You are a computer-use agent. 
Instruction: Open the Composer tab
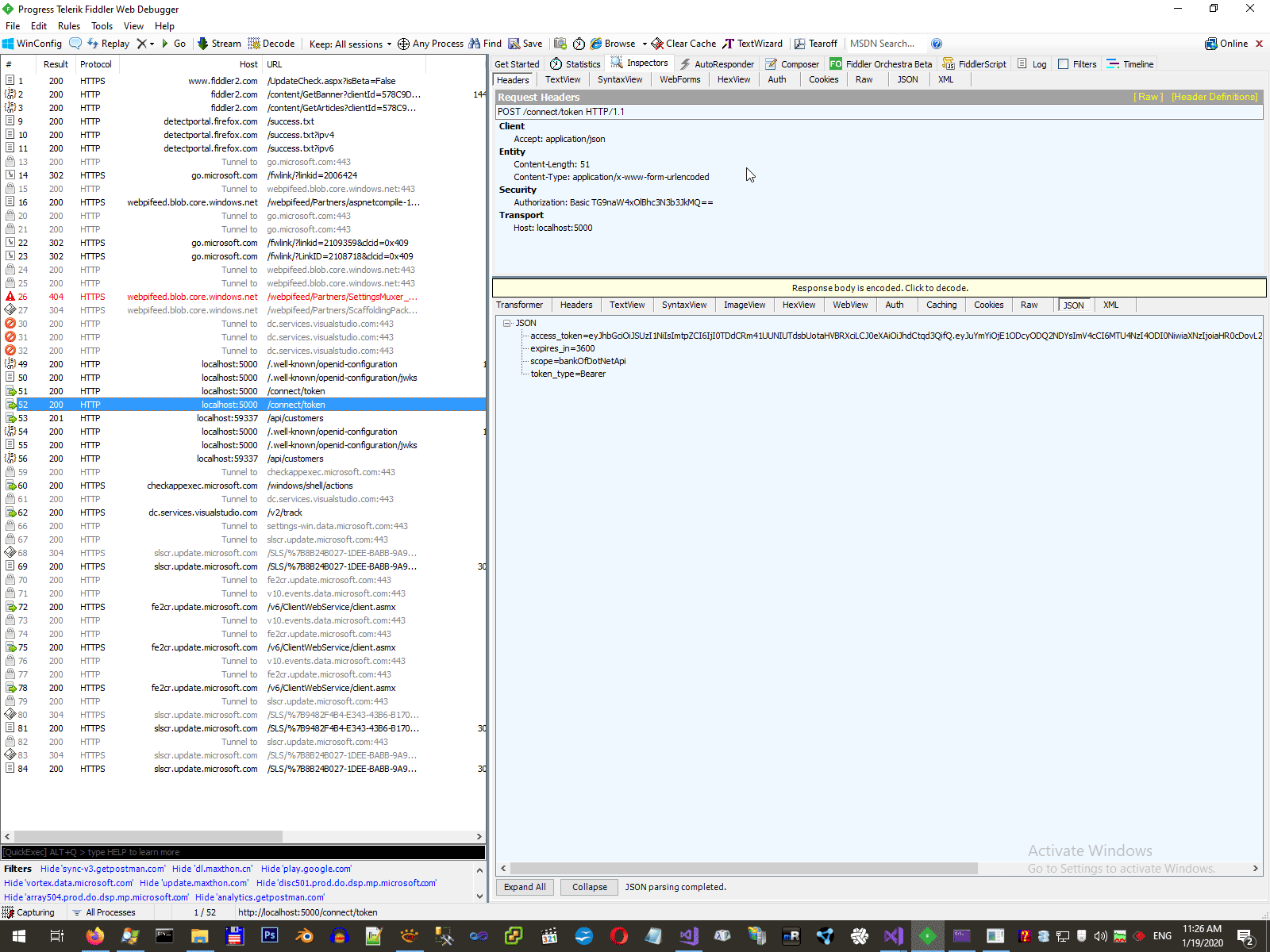[x=792, y=64]
